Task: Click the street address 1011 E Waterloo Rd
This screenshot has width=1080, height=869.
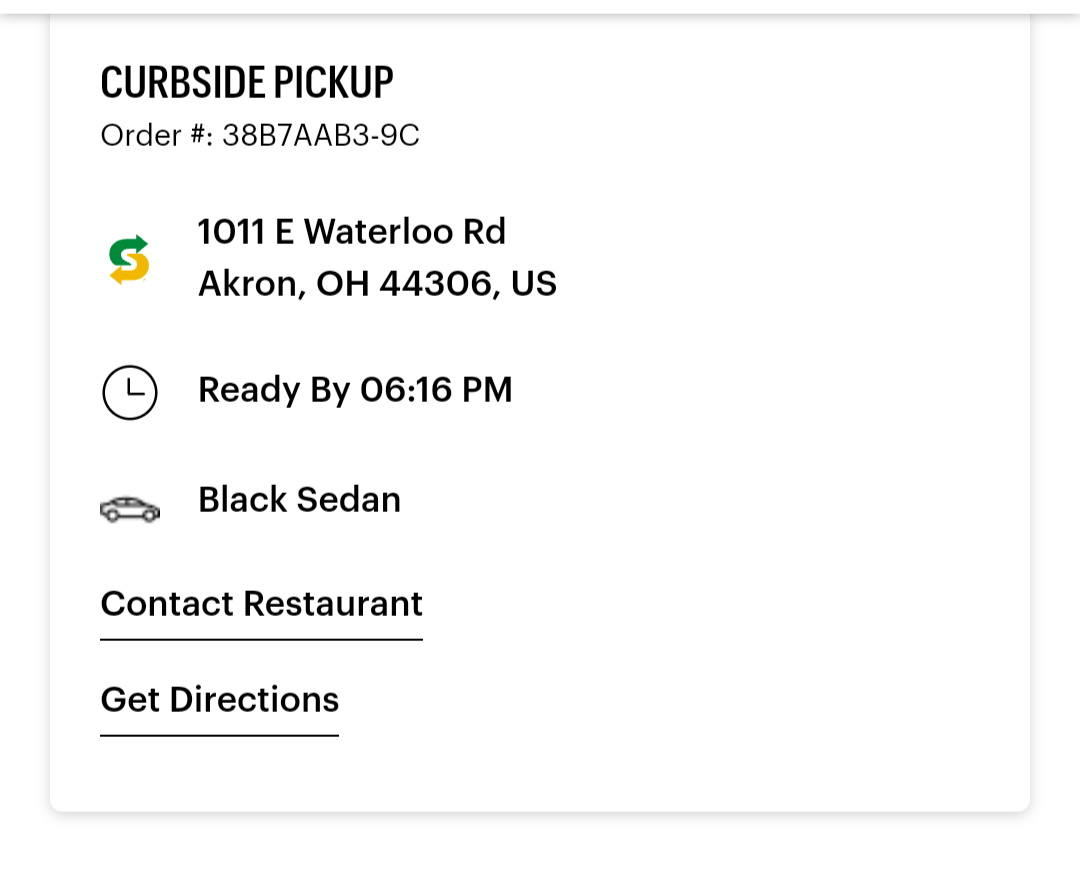Action: [x=352, y=232]
